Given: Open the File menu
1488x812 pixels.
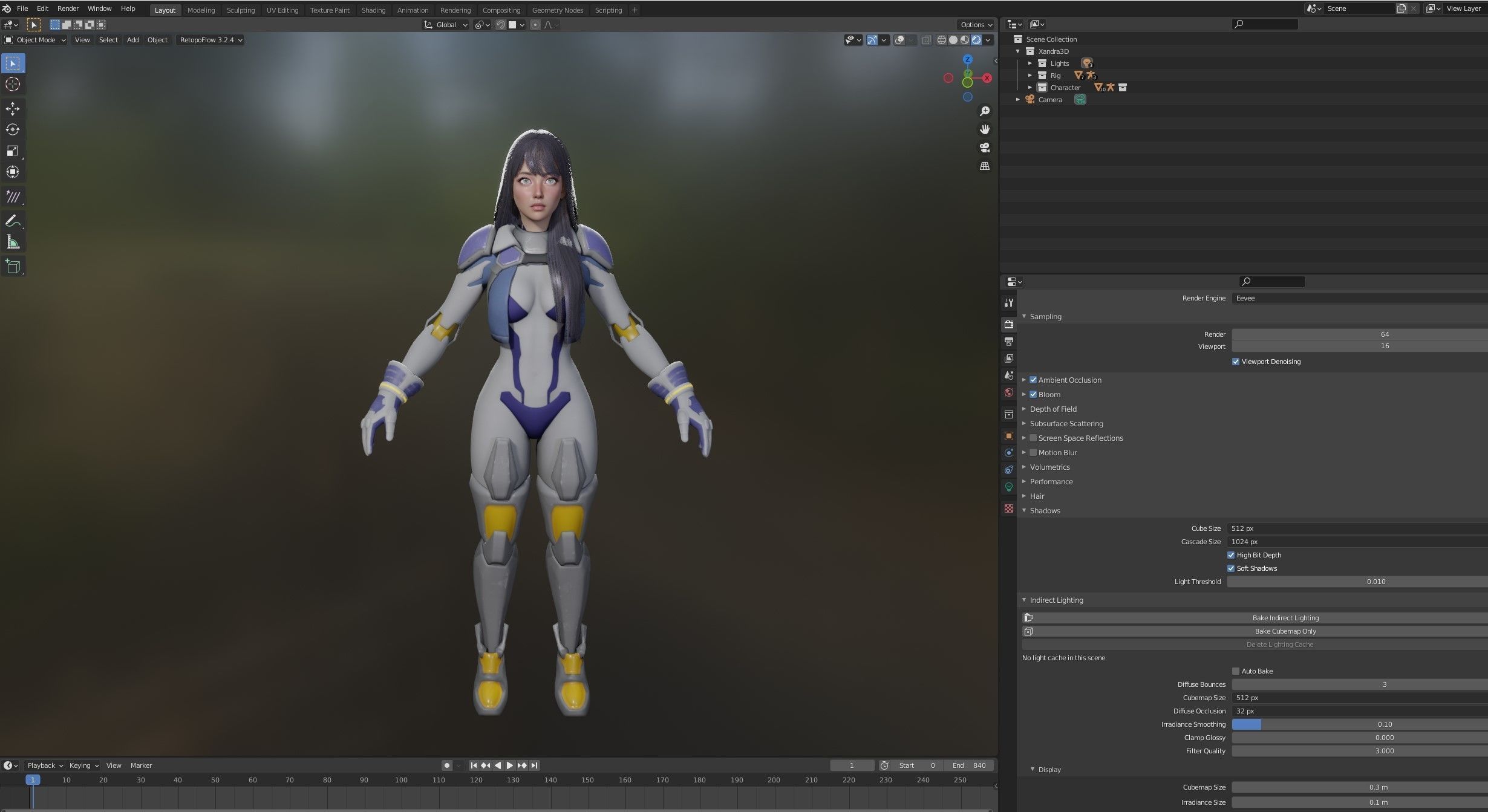Looking at the screenshot, I should point(22,8).
